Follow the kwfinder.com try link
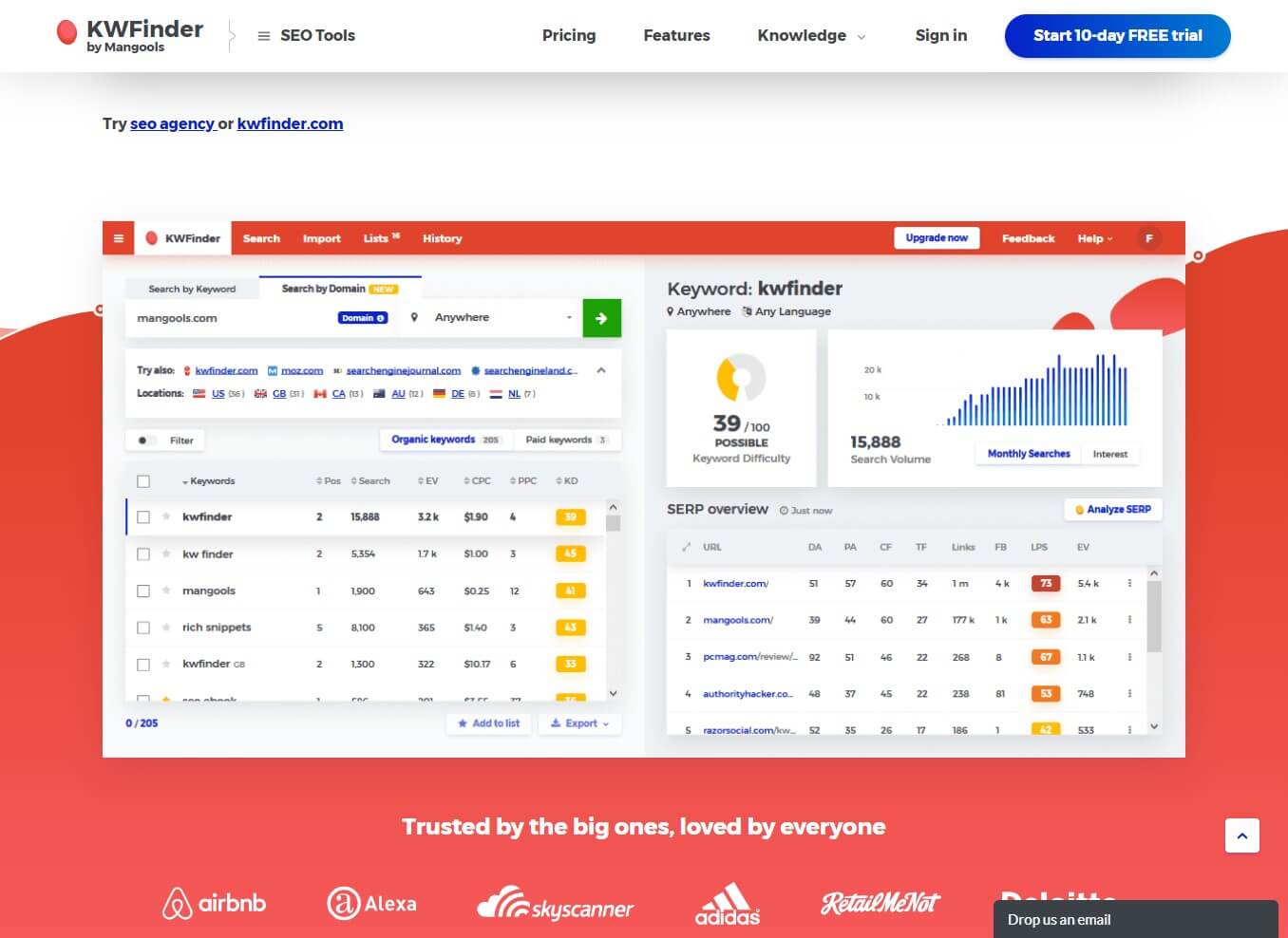The width and height of the screenshot is (1288, 938). 290,123
